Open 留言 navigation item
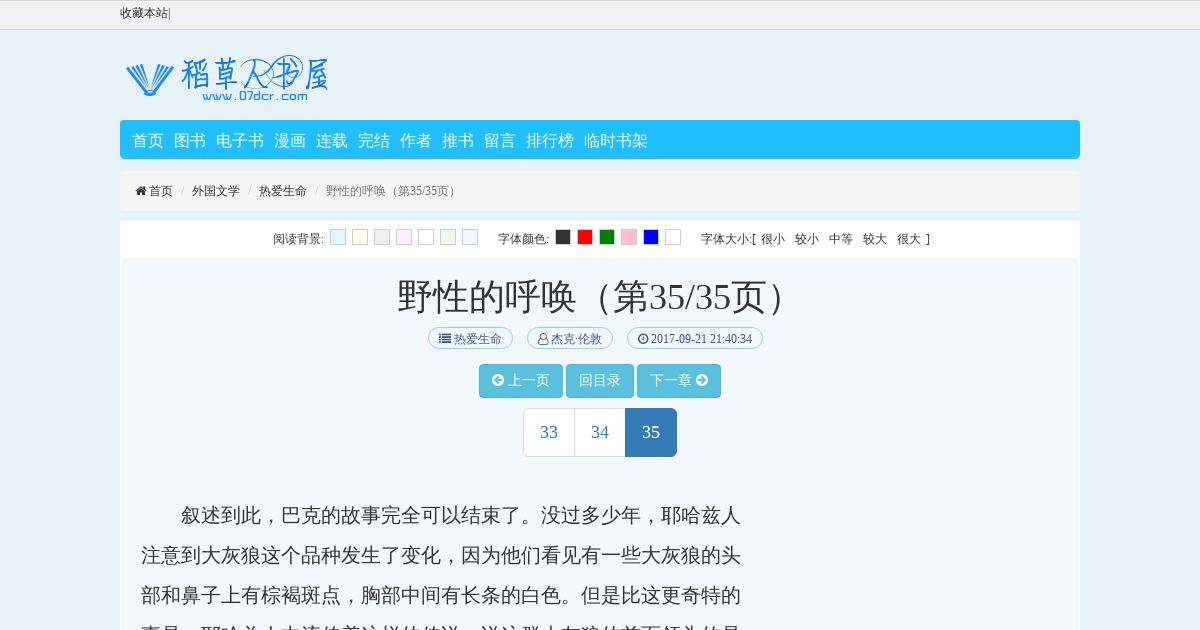This screenshot has height=630, width=1200. (x=500, y=141)
